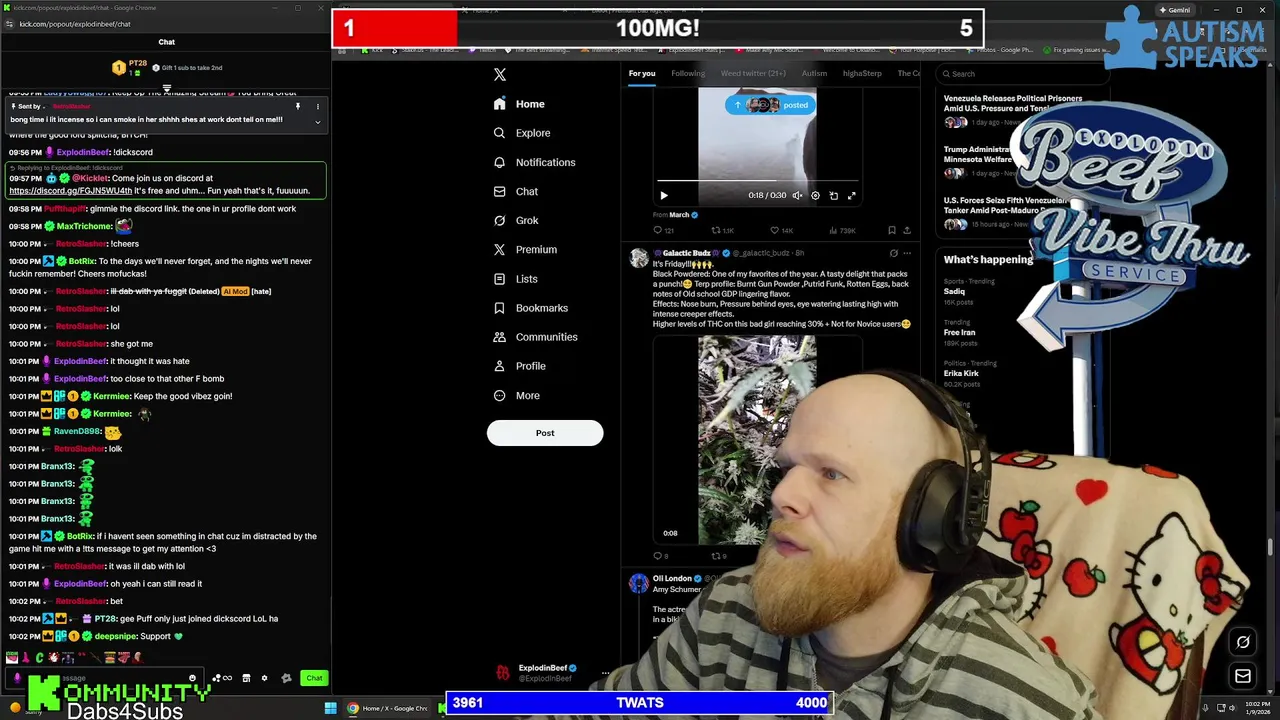Screen dimensions: 1280x720
Task: Collapse the chat gift leaderboard
Action: [167, 88]
